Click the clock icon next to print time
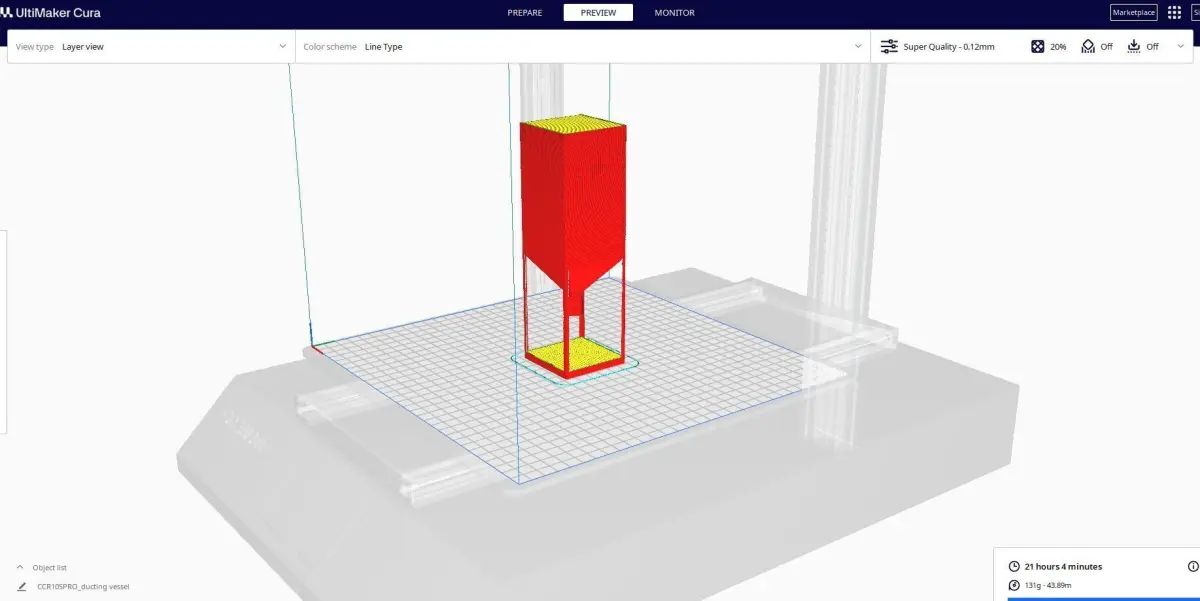1200x601 pixels. point(1014,566)
